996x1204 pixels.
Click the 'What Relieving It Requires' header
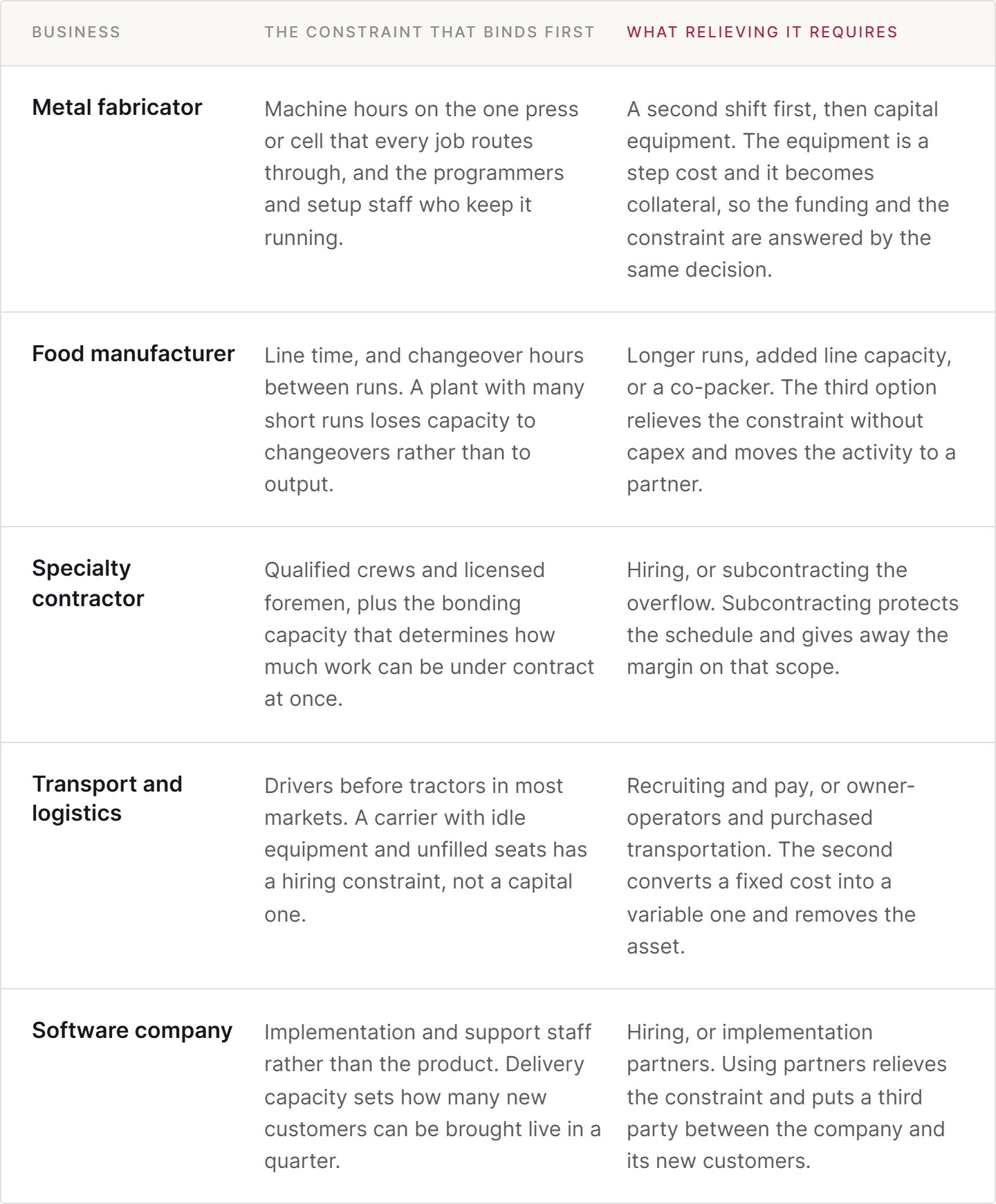click(x=762, y=33)
